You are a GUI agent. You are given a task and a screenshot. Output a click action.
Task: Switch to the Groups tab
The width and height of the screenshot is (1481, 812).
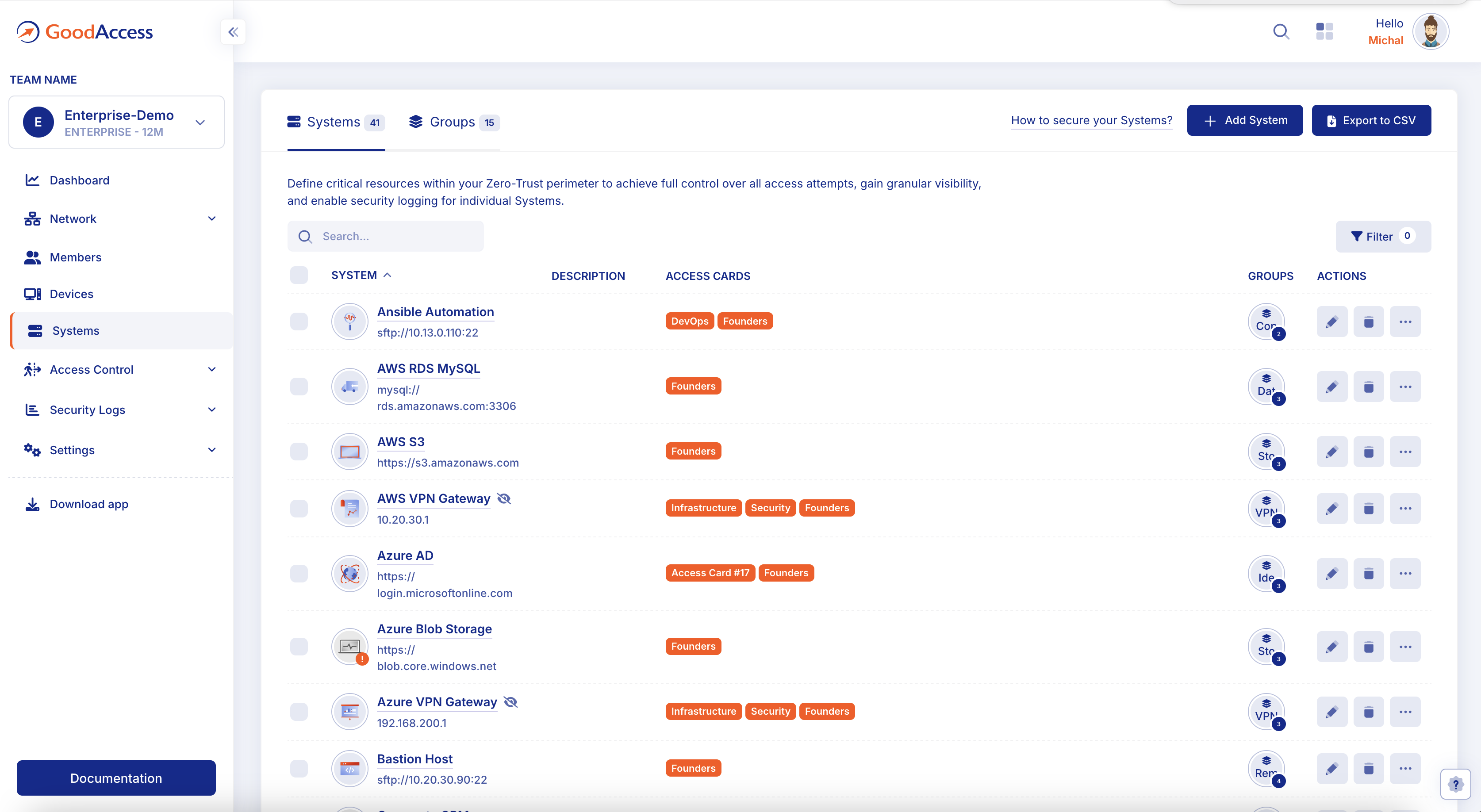click(453, 123)
